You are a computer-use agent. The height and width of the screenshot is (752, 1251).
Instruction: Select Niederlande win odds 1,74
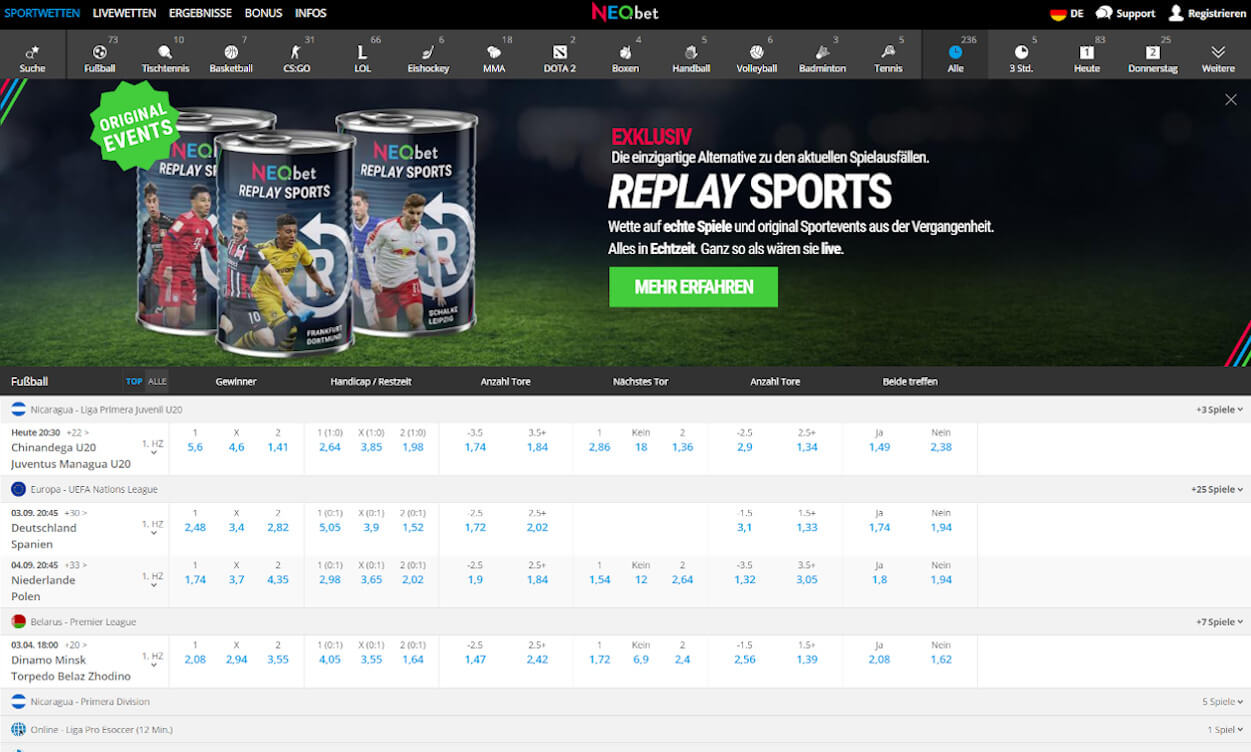195,580
